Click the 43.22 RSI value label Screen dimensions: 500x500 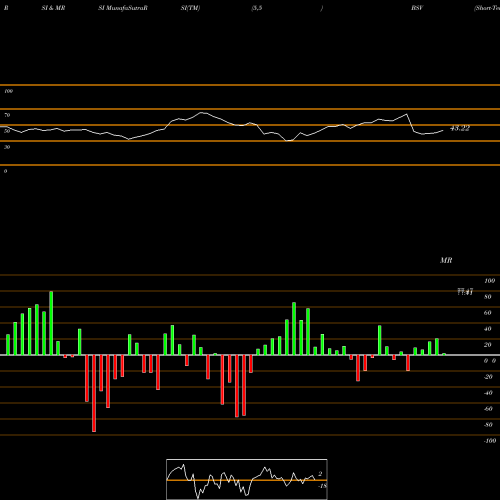point(460,128)
